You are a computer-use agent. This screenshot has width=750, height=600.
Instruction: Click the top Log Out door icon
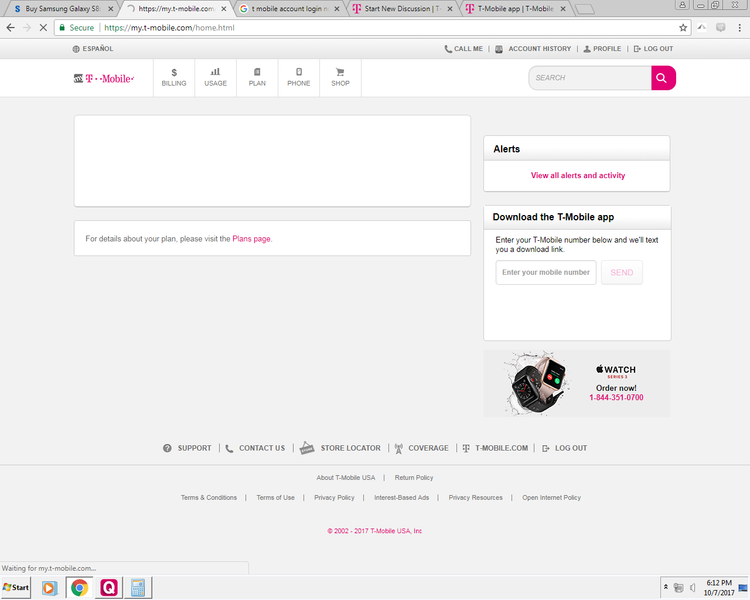pyautogui.click(x=637, y=49)
